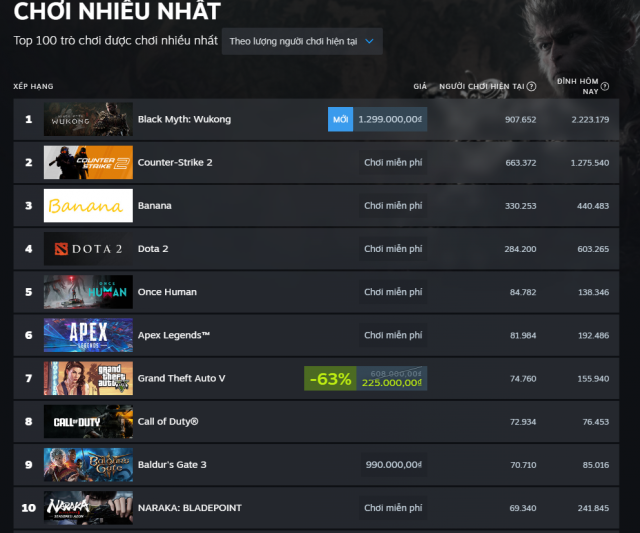Image resolution: width=640 pixels, height=533 pixels.
Task: Click rank number 10 in the list
Action: 29,508
